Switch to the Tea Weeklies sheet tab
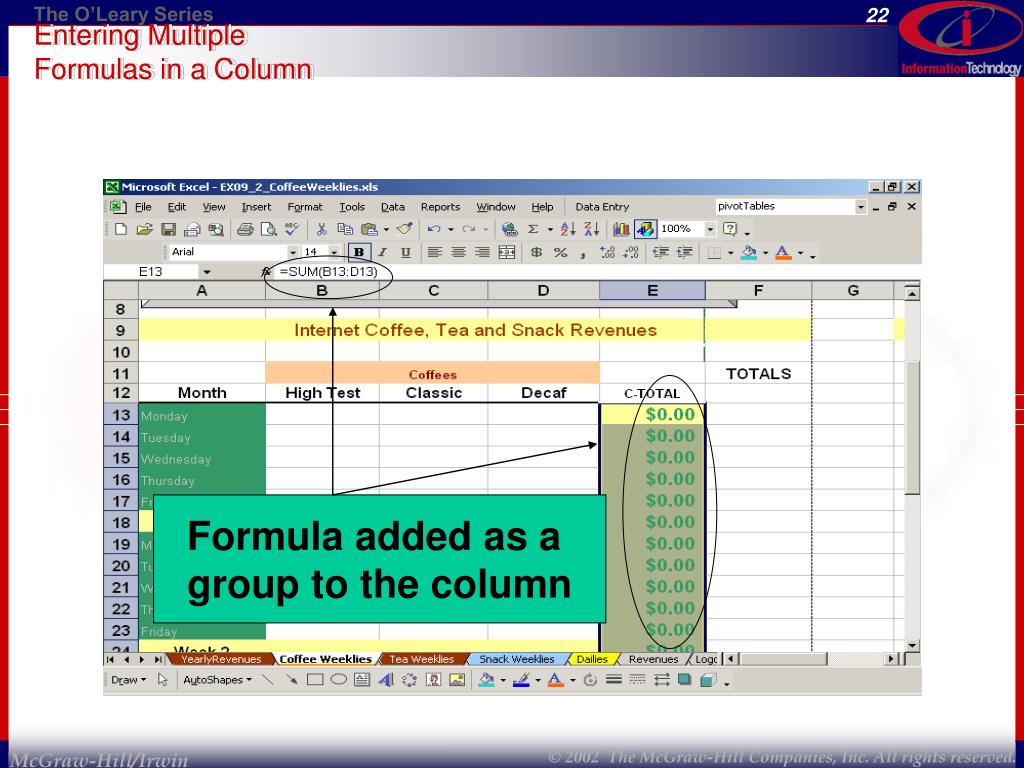Screen dimensions: 1024x768 tap(421, 660)
